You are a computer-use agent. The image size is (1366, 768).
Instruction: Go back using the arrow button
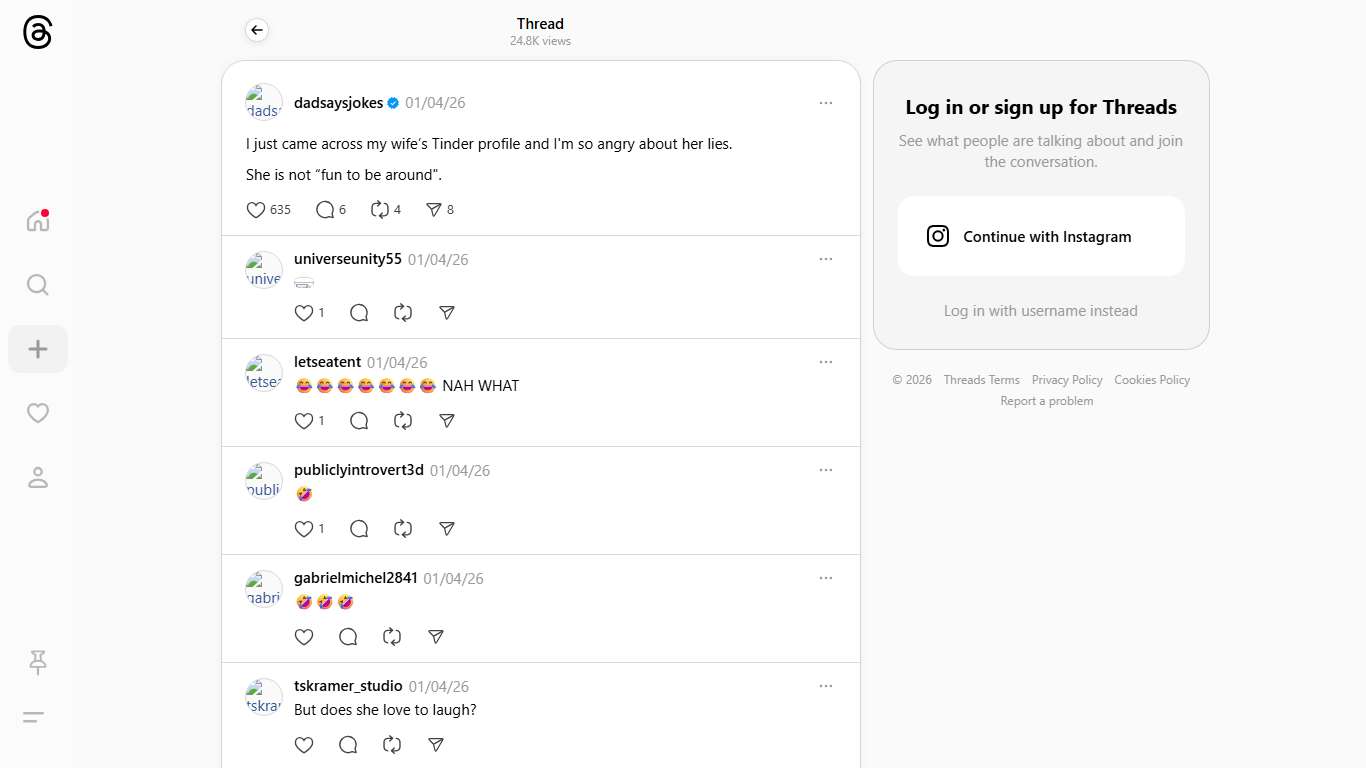tap(257, 30)
